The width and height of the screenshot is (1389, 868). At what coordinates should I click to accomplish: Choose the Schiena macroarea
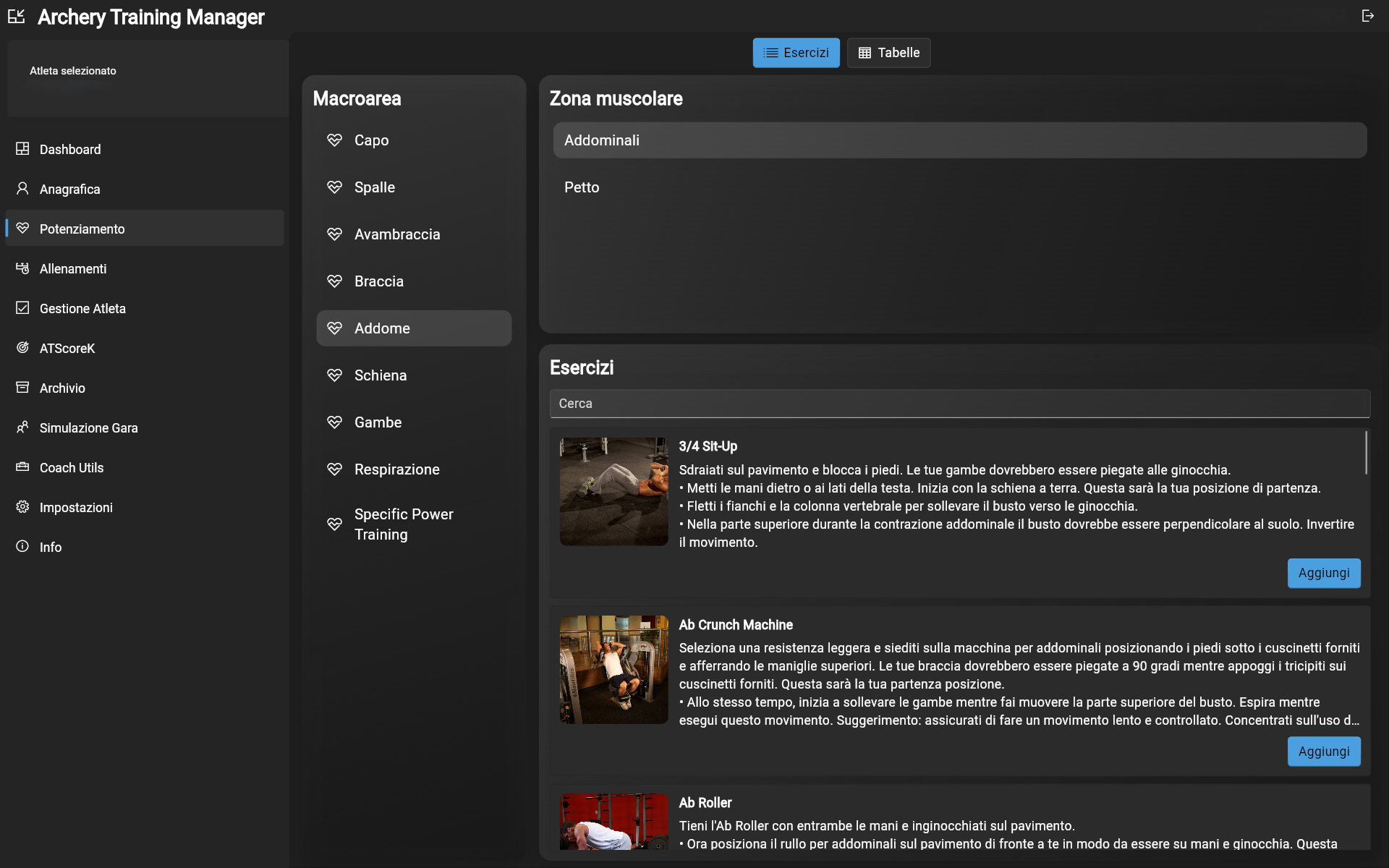[414, 375]
